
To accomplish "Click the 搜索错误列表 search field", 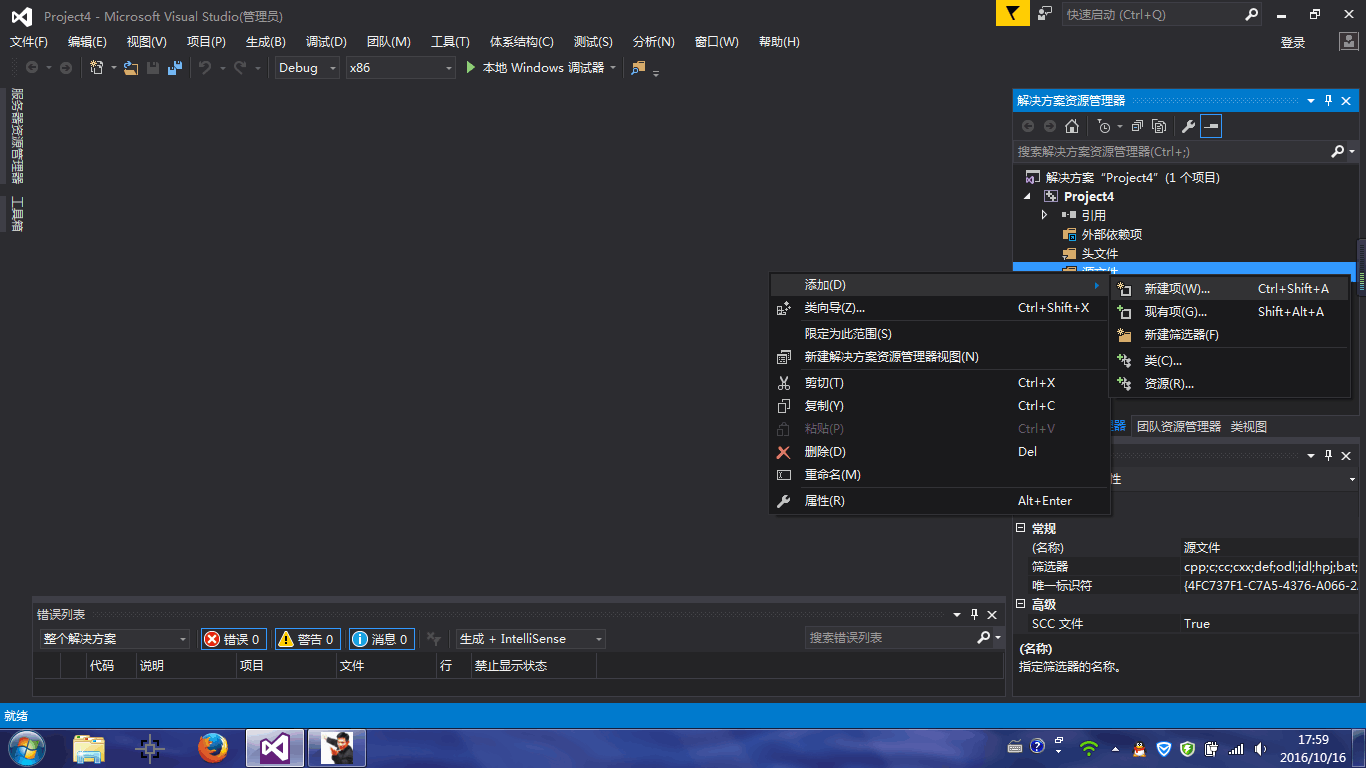I will 890,638.
